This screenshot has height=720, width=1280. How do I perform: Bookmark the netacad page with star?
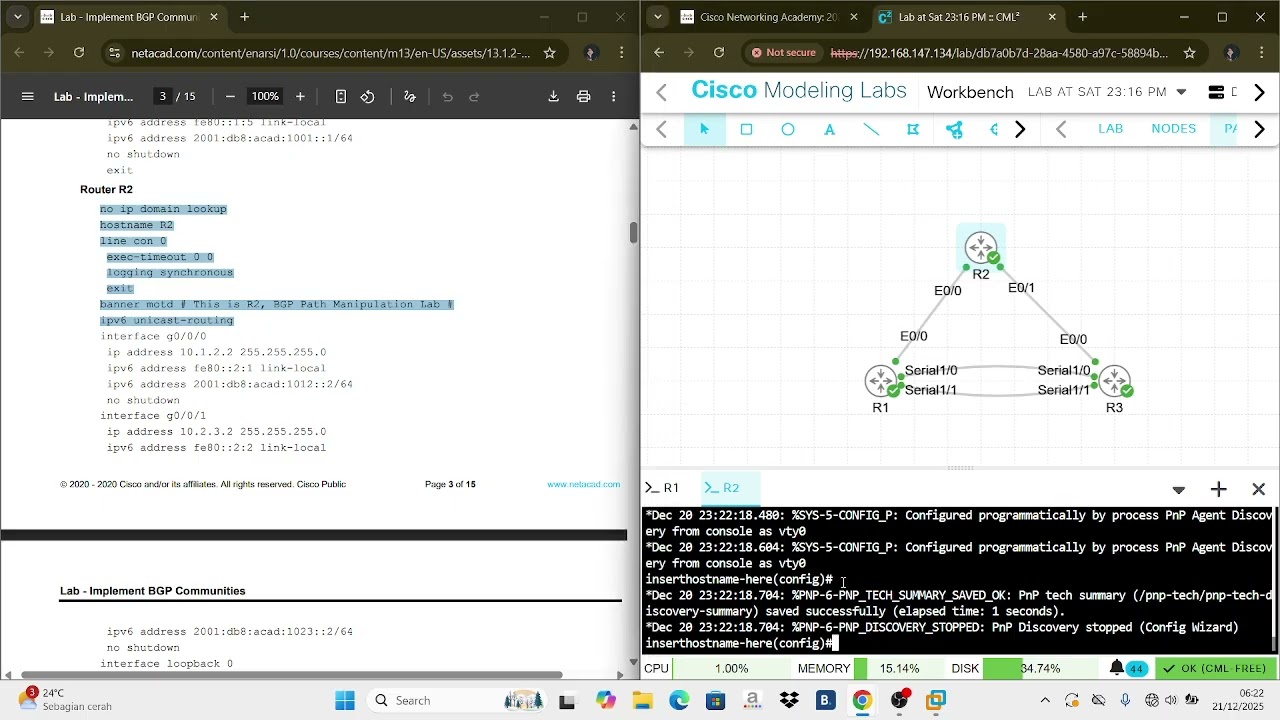[x=549, y=53]
